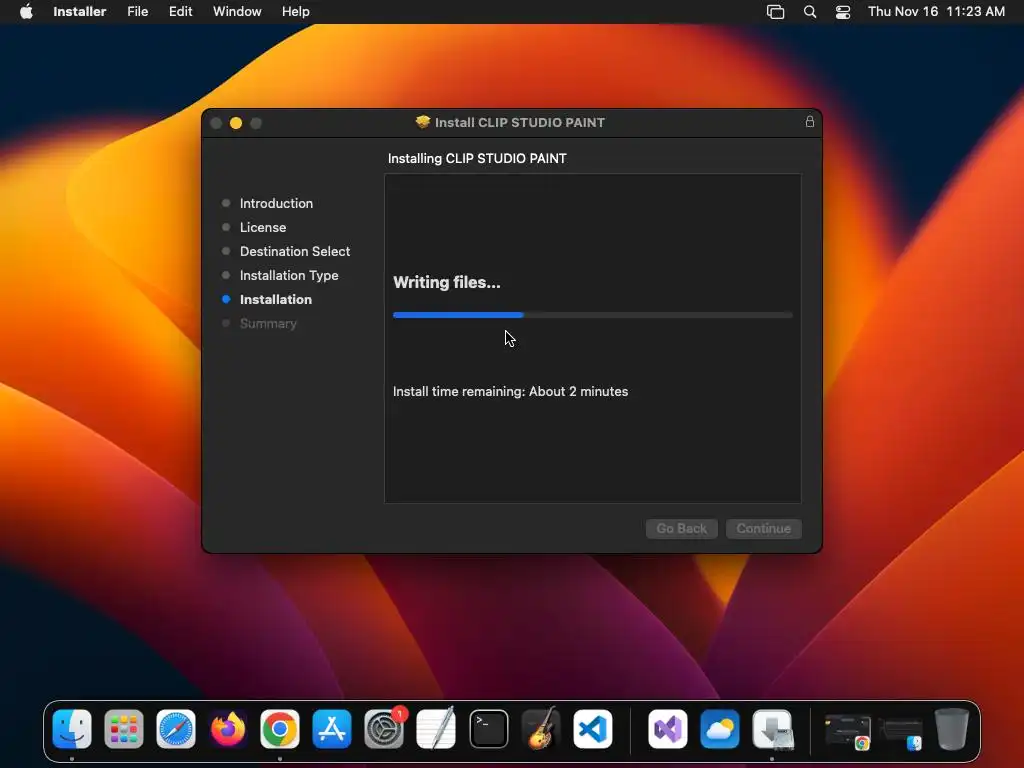Launch Visual Studio Code from dock
Image resolution: width=1024 pixels, height=768 pixels.
(x=593, y=728)
